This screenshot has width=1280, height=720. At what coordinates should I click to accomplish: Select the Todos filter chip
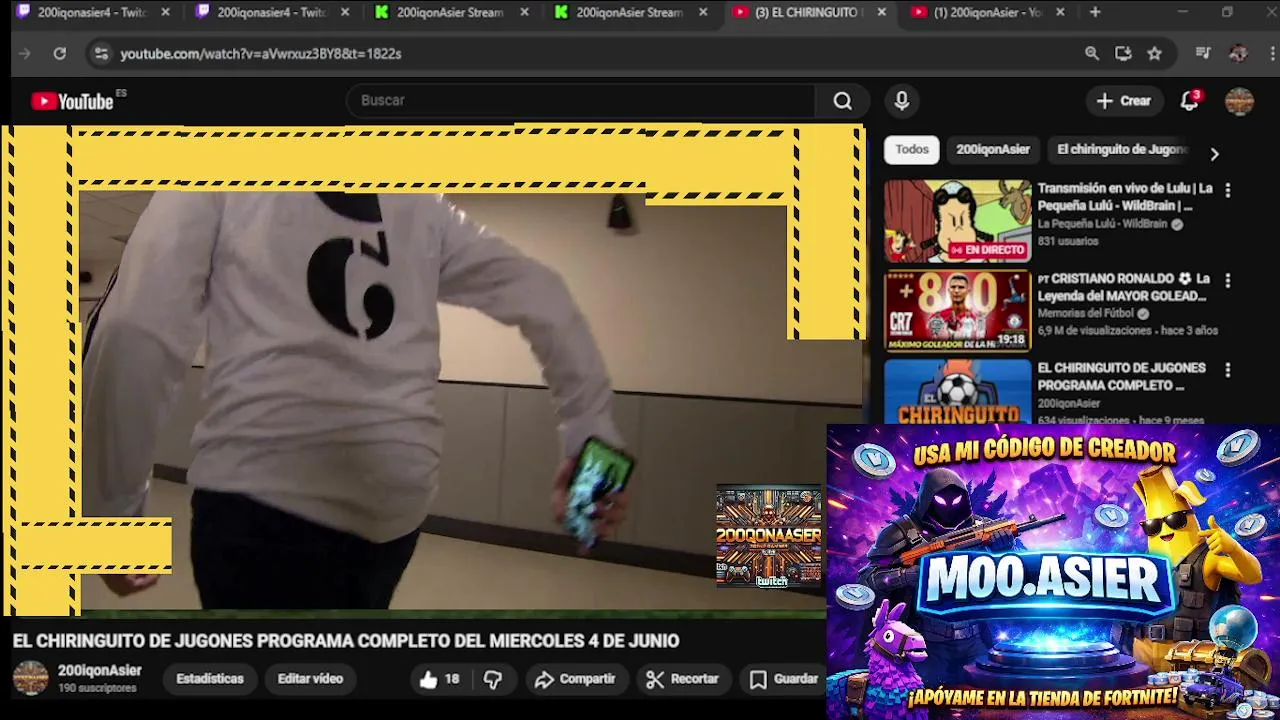[912, 150]
